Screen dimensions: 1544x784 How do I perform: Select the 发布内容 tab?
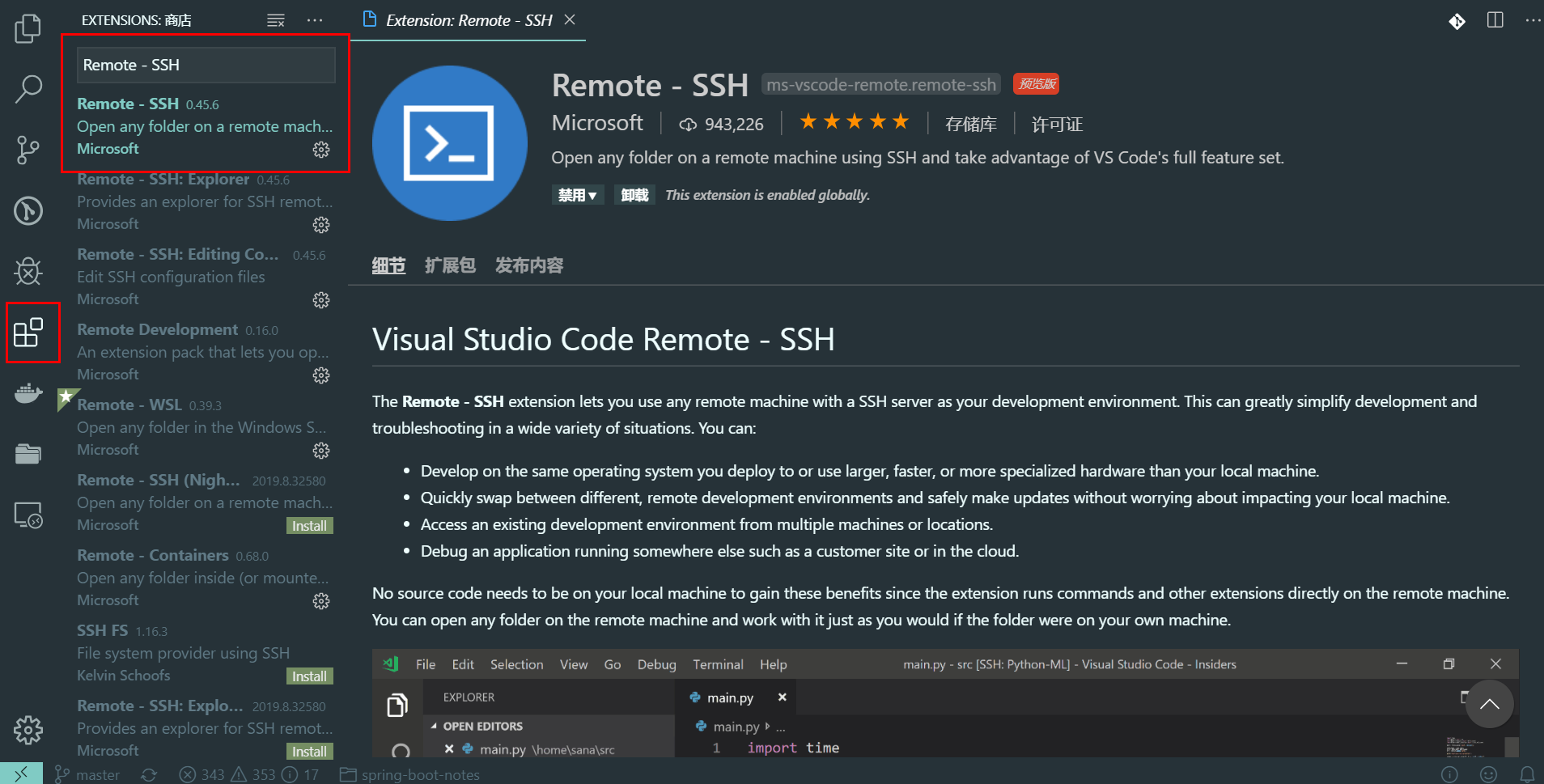click(x=528, y=265)
